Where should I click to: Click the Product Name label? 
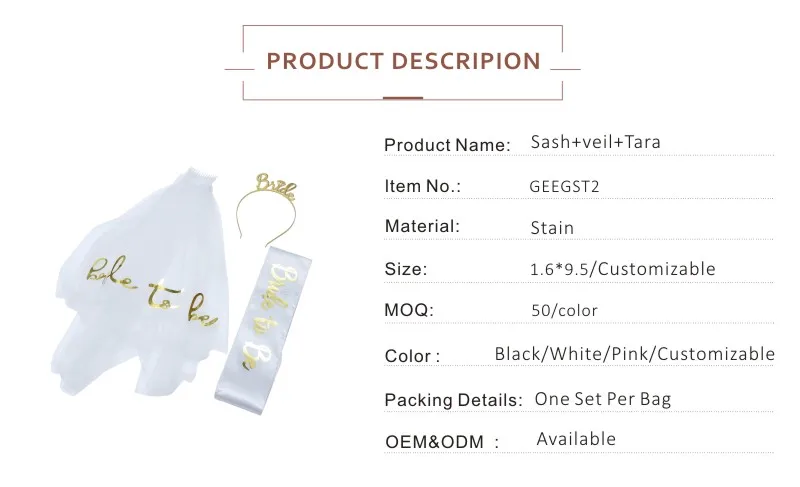[x=446, y=145]
